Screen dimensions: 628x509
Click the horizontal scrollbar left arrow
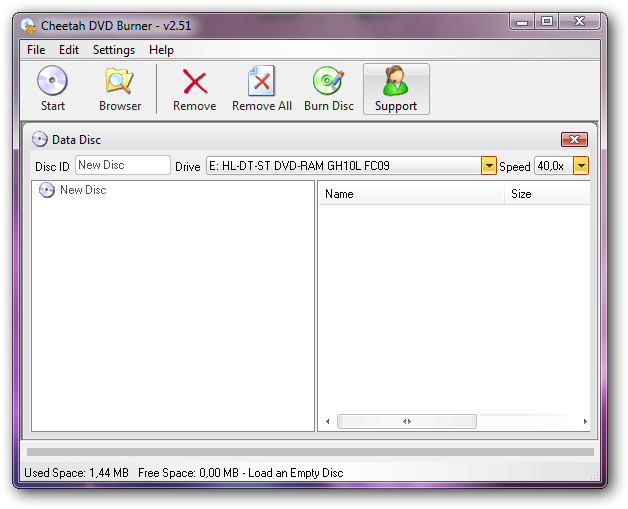(x=328, y=421)
